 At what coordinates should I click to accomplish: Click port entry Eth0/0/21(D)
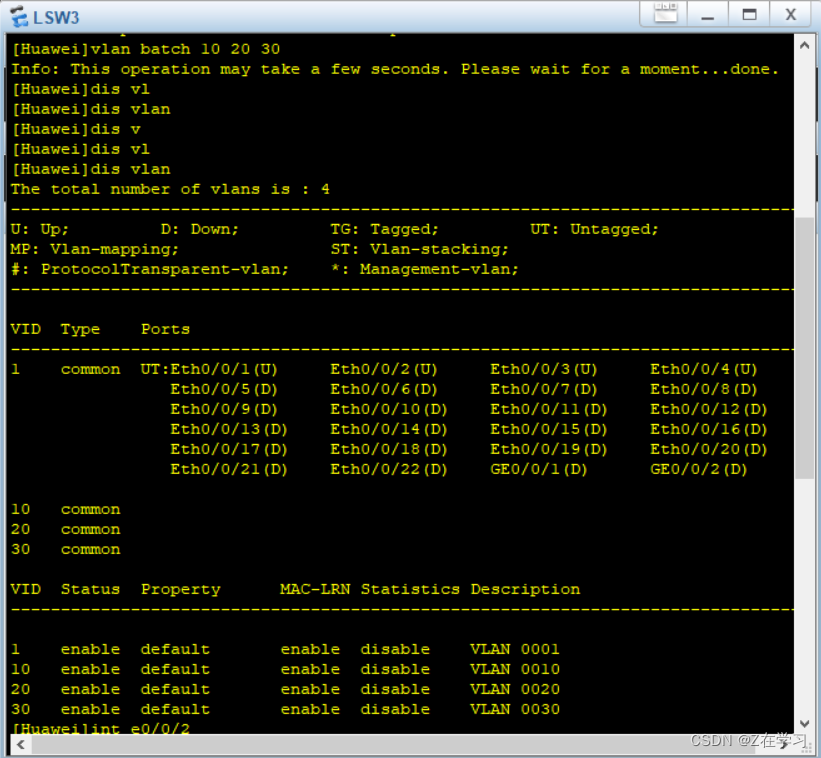[229, 469]
